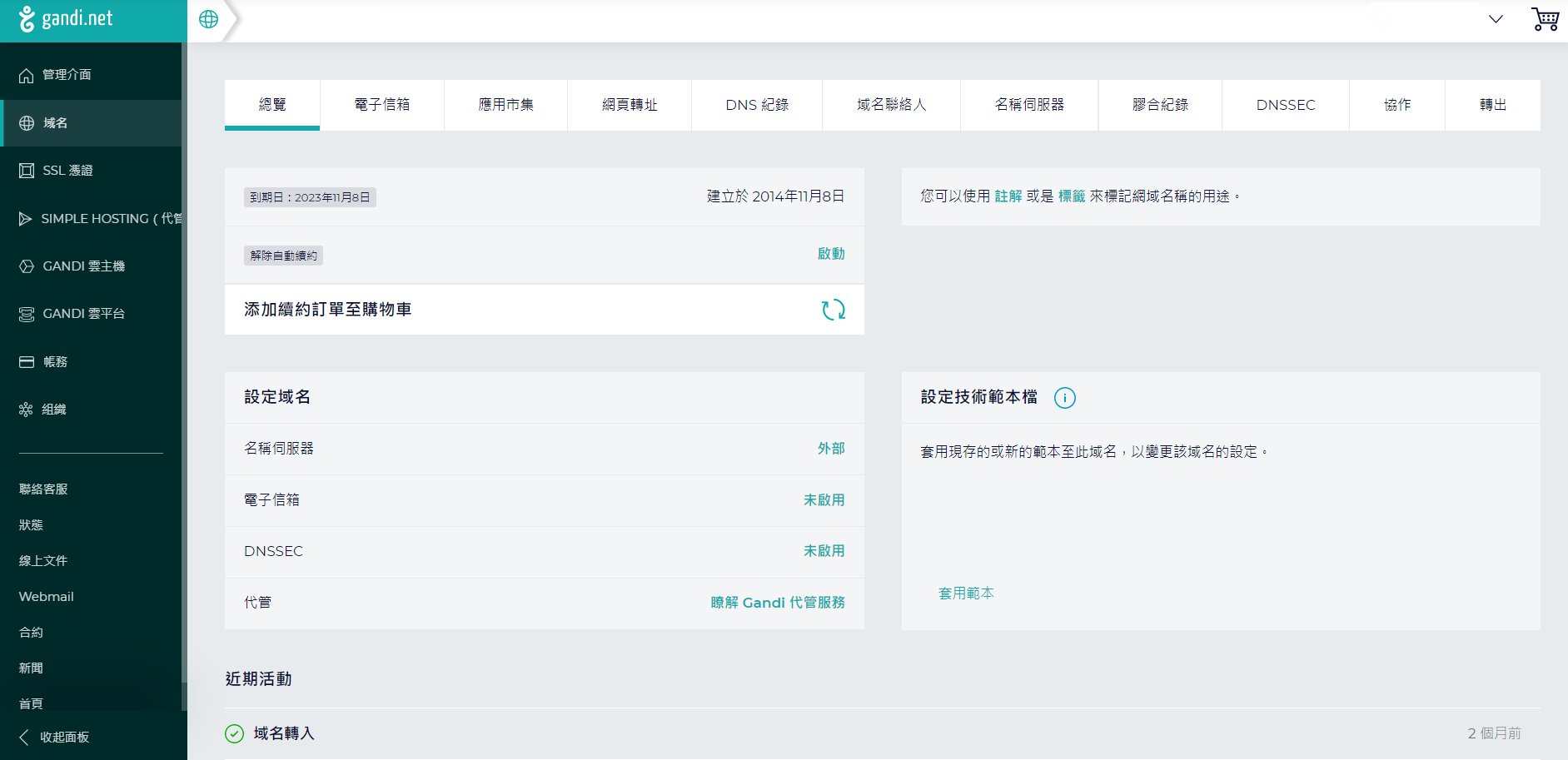Click 未啟用 link in 電子信箱 row

pos(824,500)
